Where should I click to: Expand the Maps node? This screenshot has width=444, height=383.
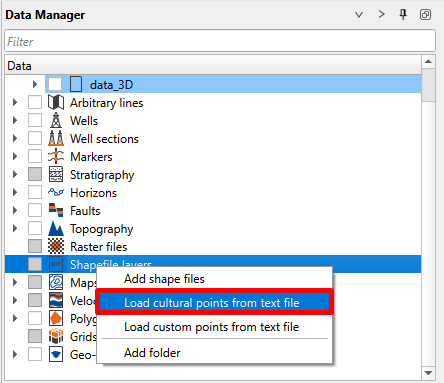click(15, 282)
